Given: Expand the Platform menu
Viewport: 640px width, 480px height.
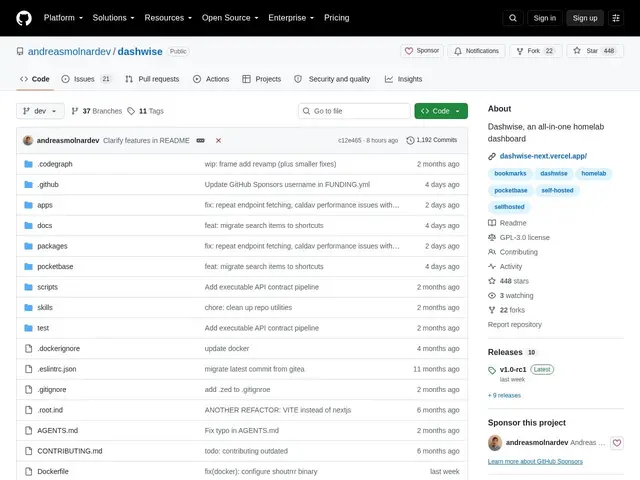Looking at the screenshot, I should click(63, 18).
